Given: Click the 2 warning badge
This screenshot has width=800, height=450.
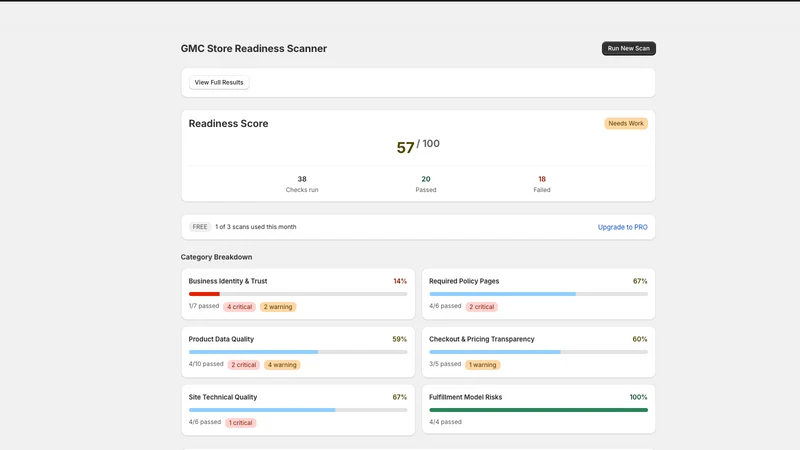Looking at the screenshot, I should coord(278,307).
